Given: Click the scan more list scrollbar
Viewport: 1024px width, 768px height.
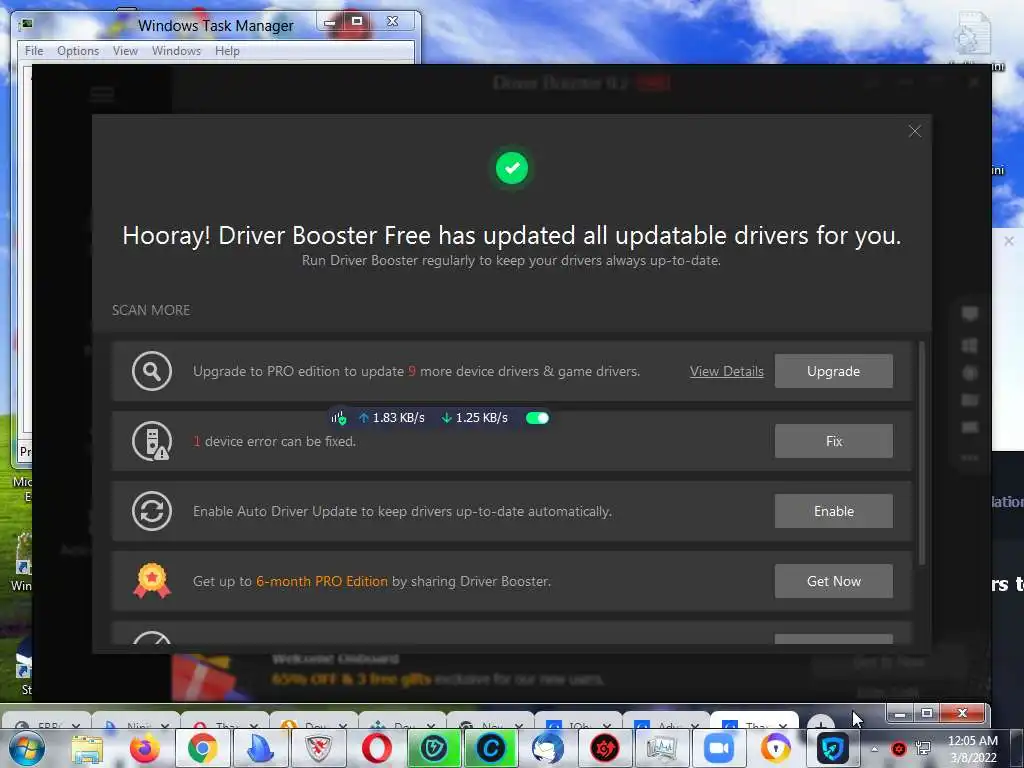Looking at the screenshot, I should [x=921, y=453].
